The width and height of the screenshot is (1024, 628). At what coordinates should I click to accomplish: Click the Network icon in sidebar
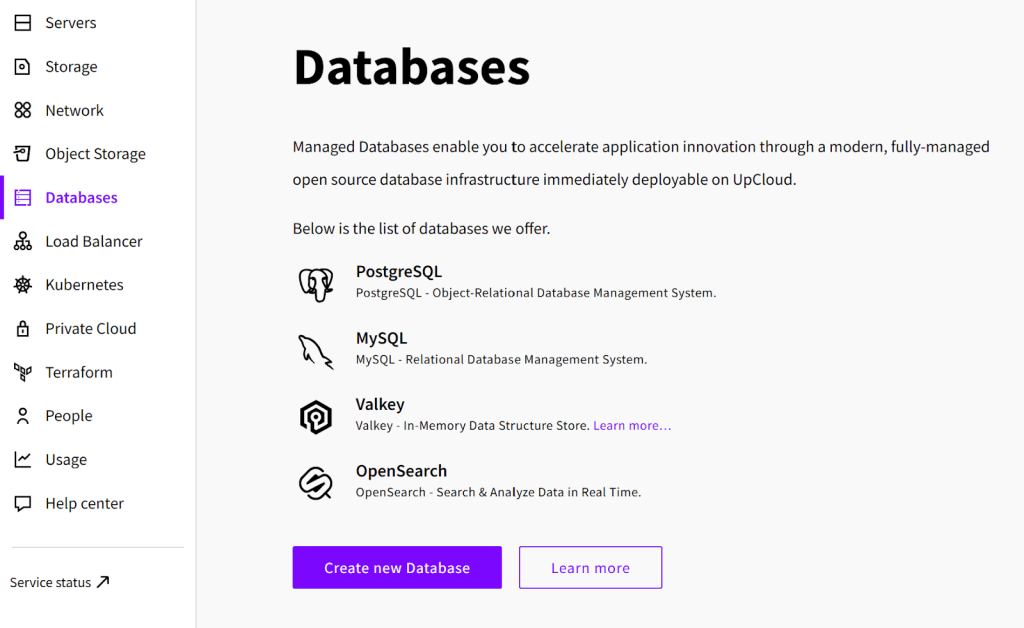(x=23, y=110)
